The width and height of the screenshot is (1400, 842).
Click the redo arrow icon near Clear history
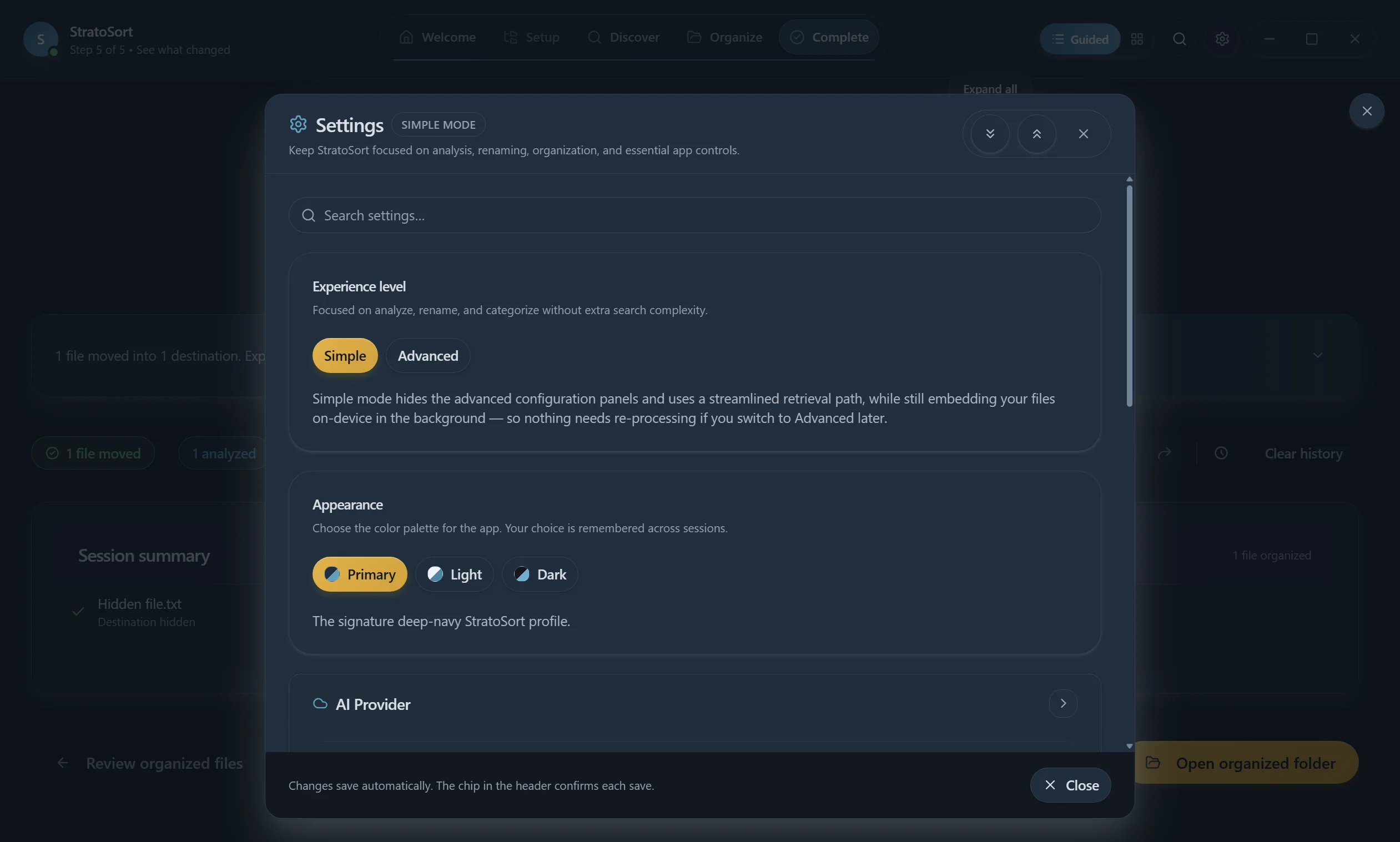pos(1164,453)
